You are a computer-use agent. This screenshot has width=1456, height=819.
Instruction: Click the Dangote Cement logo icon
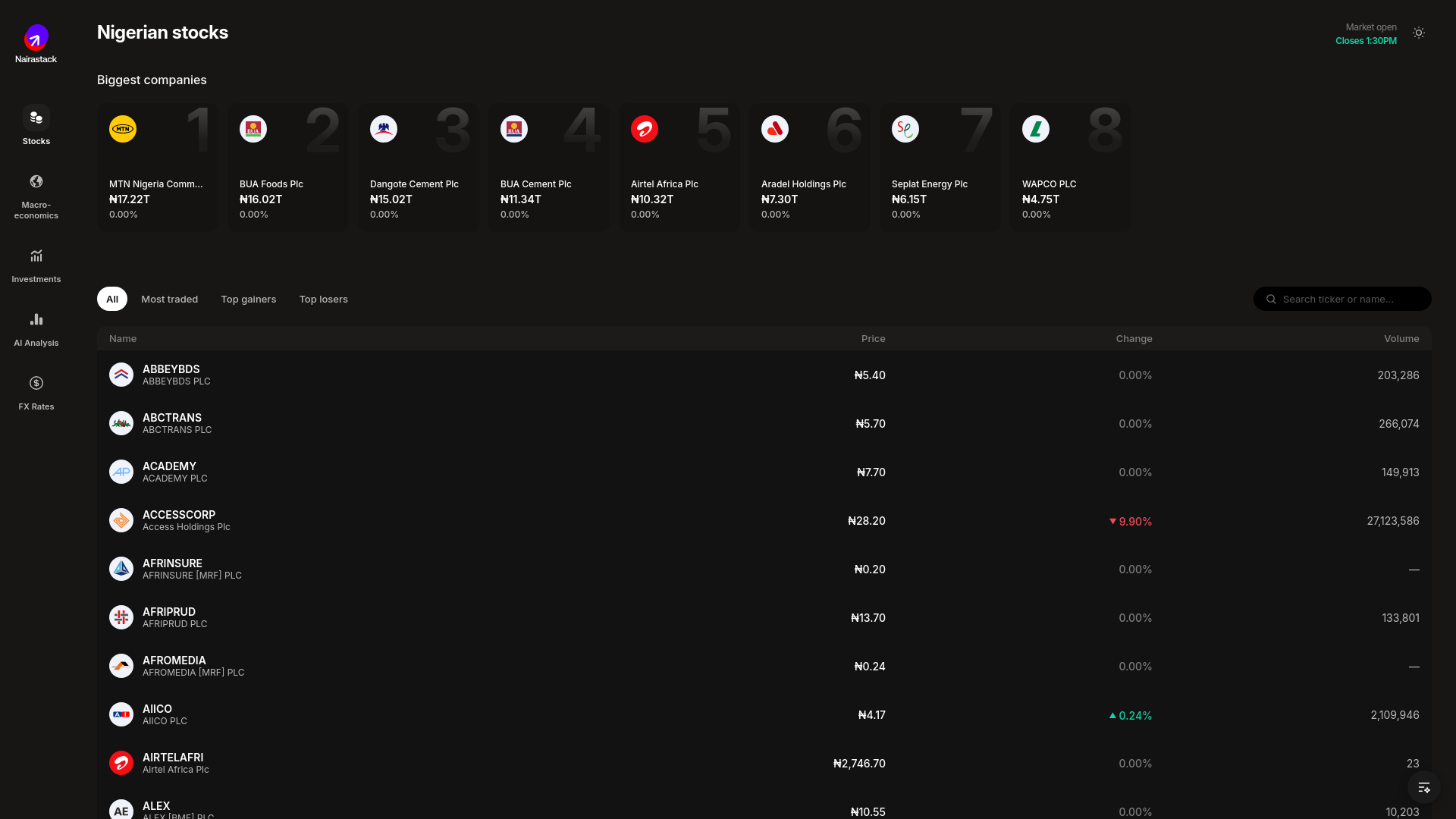point(384,129)
